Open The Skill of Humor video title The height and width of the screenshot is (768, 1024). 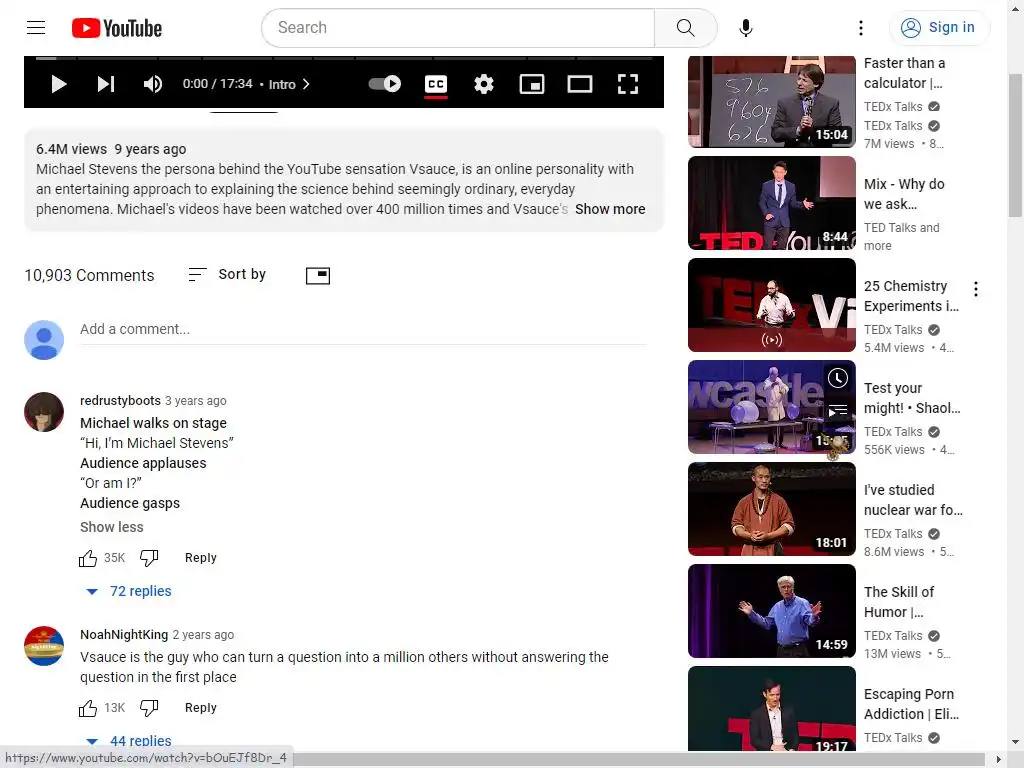point(899,601)
